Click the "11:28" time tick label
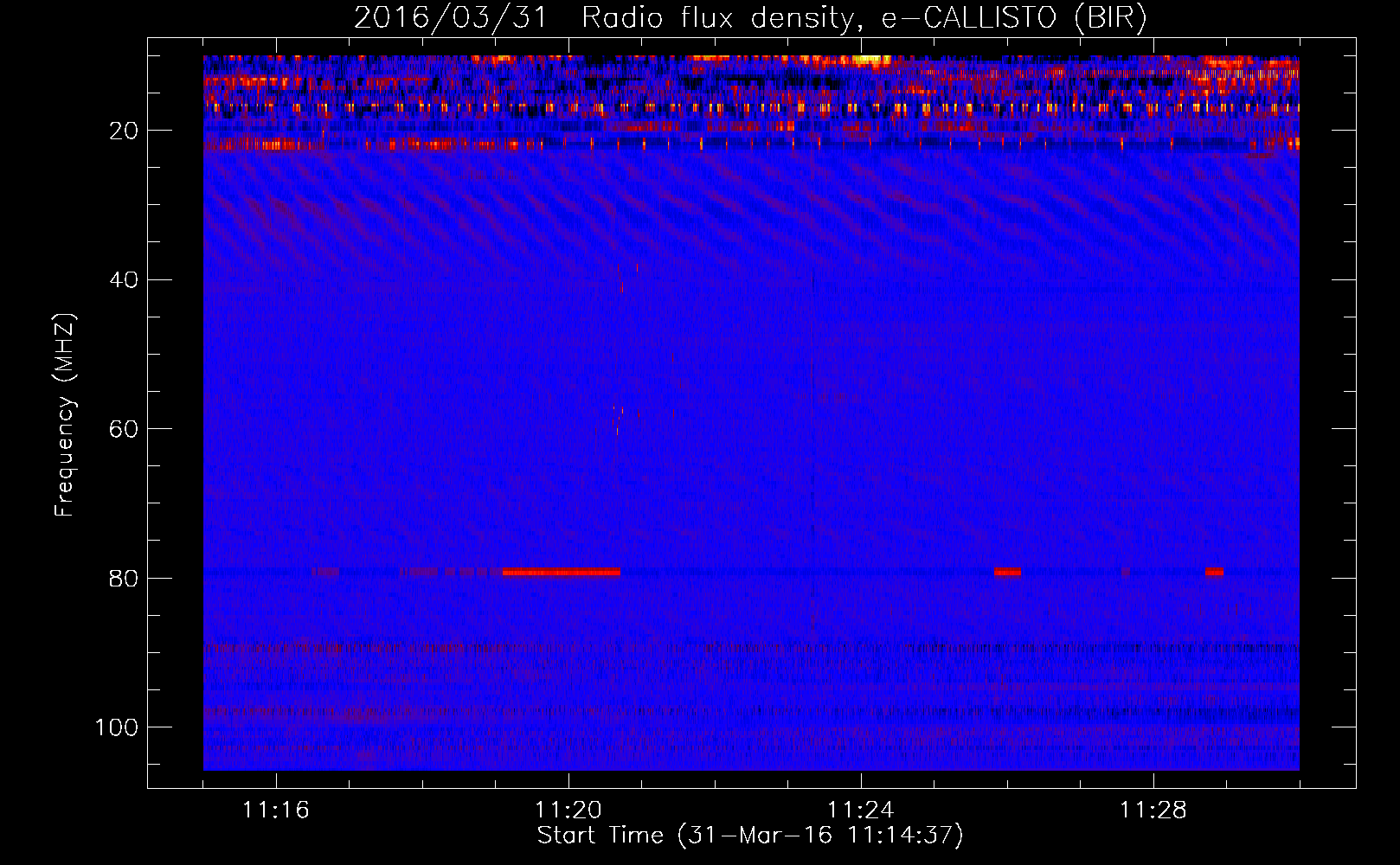 click(x=1153, y=811)
